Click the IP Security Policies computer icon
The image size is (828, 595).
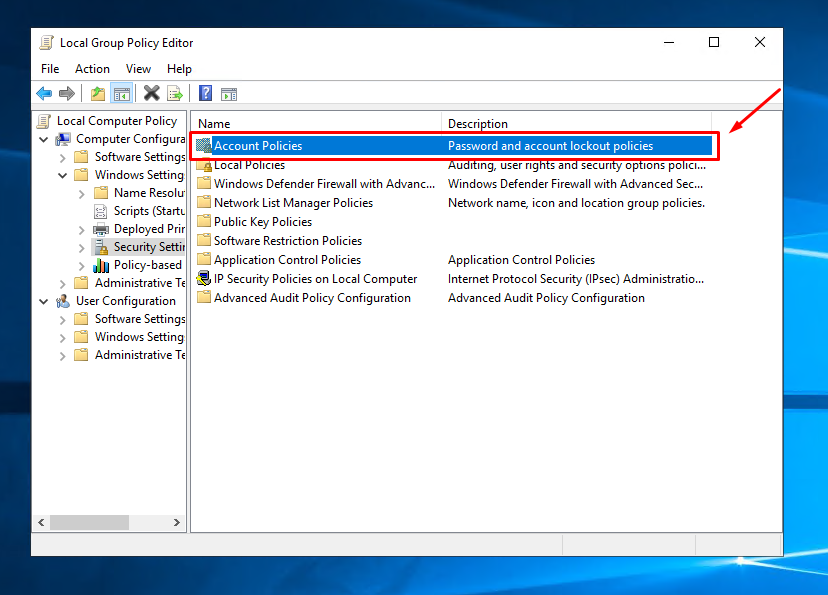[204, 278]
